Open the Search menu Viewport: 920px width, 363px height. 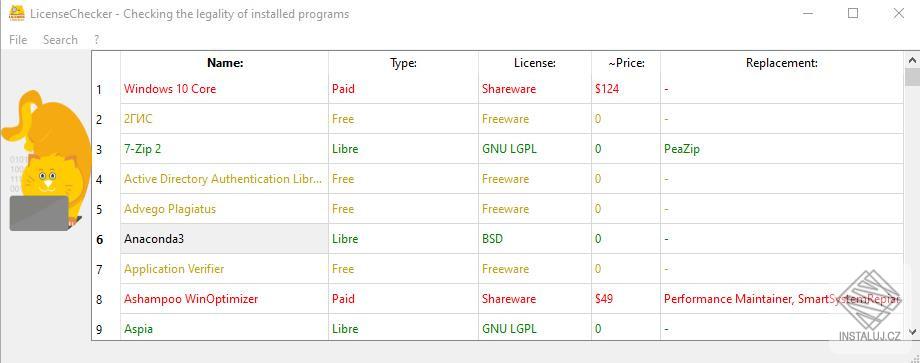click(60, 40)
